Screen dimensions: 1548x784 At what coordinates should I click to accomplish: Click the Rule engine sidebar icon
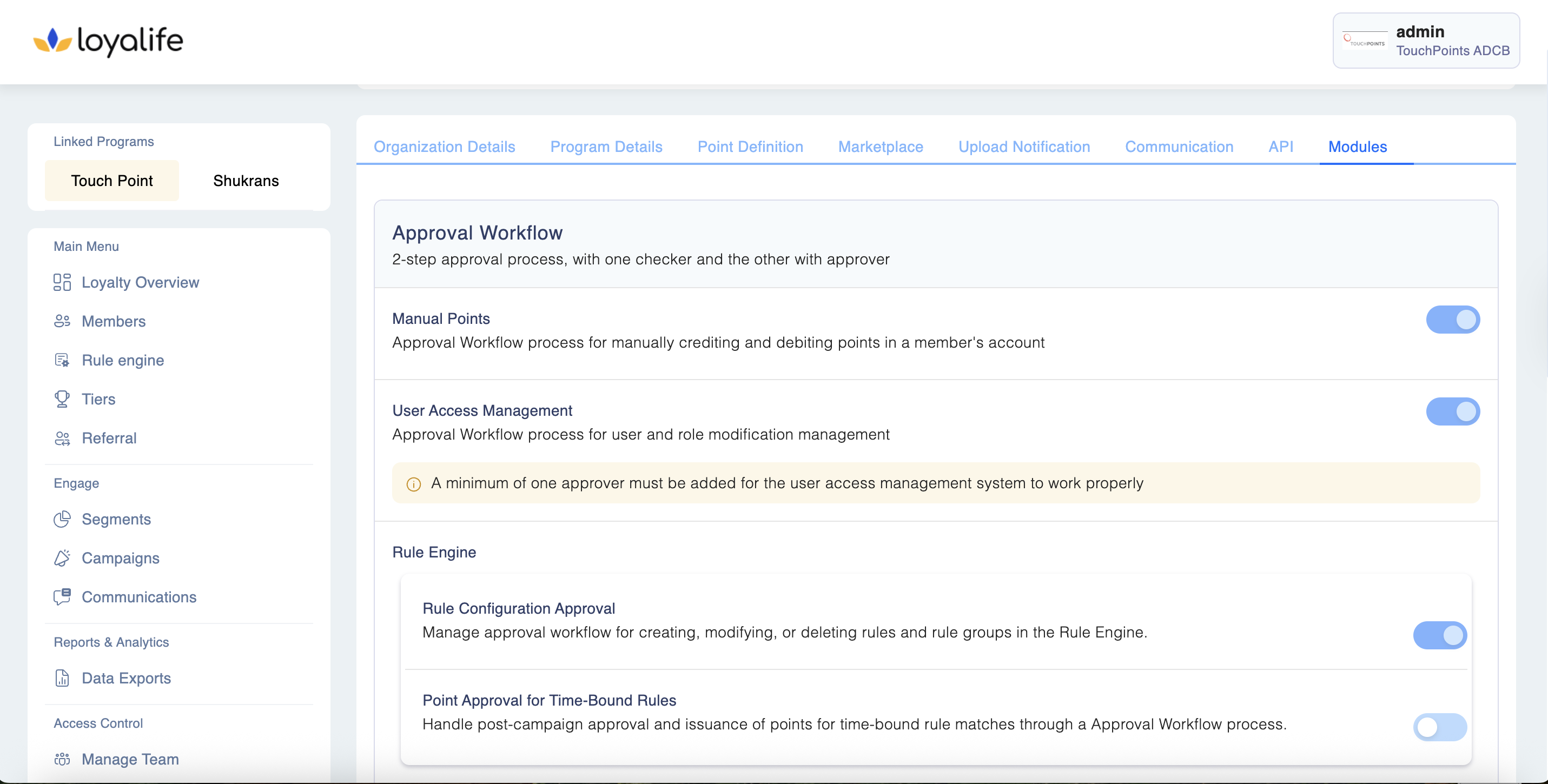tap(62, 361)
